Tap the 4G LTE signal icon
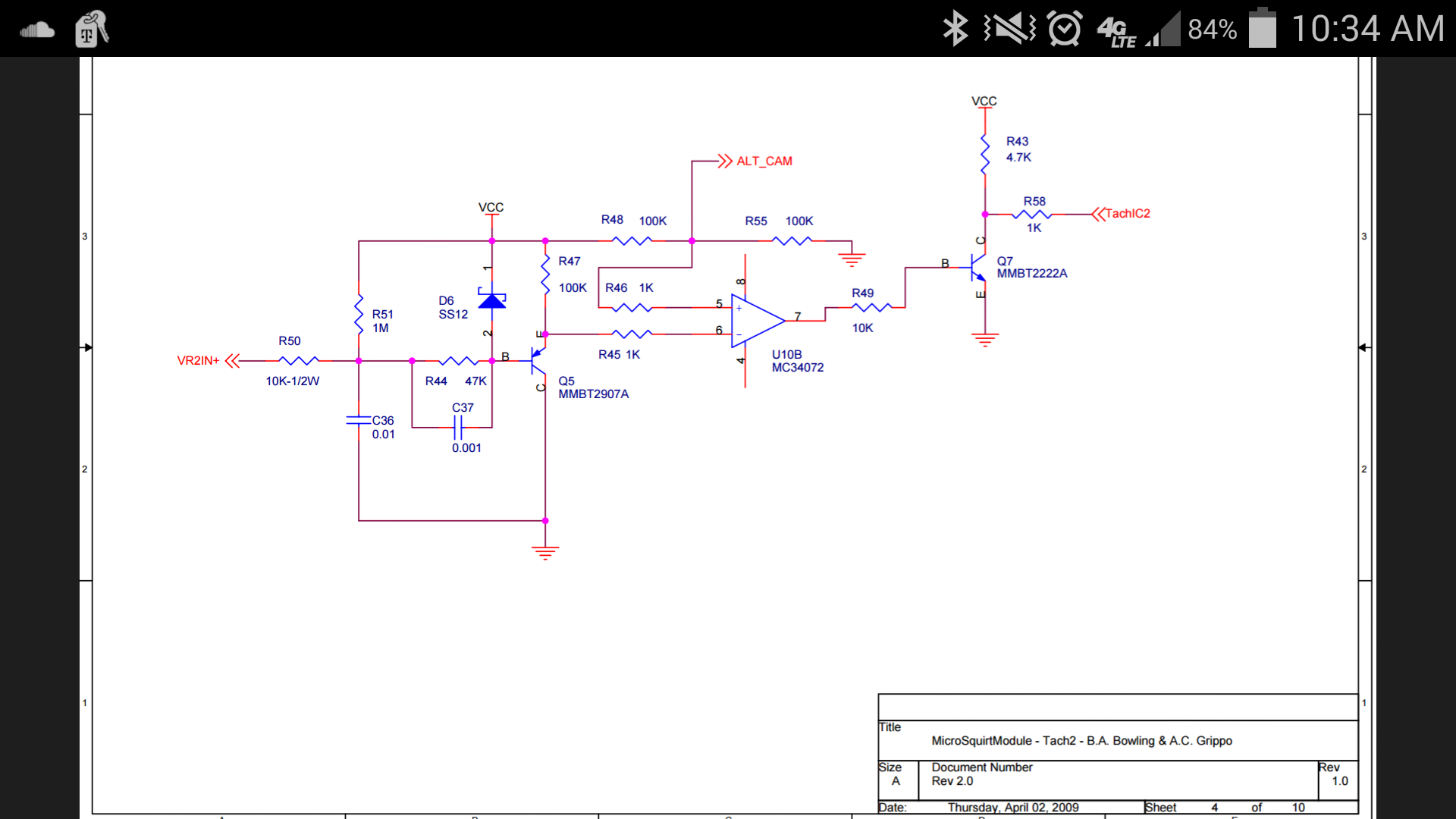The height and width of the screenshot is (819, 1456). (x=1118, y=31)
